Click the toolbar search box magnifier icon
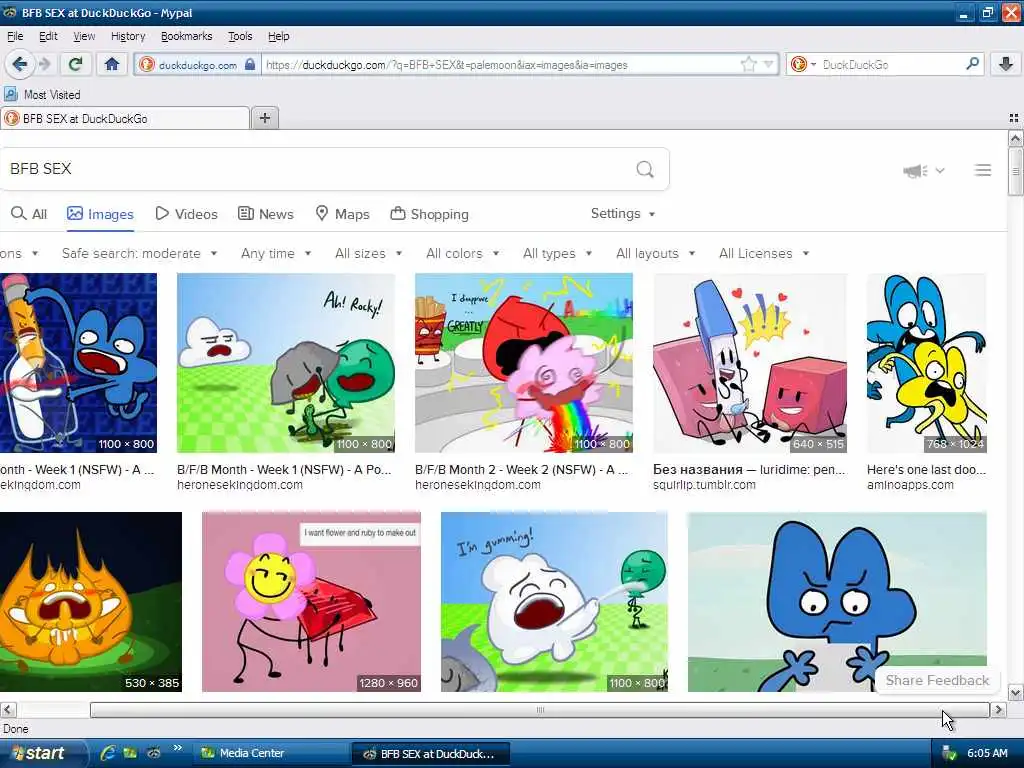Viewport: 1024px width, 768px height. tap(972, 64)
